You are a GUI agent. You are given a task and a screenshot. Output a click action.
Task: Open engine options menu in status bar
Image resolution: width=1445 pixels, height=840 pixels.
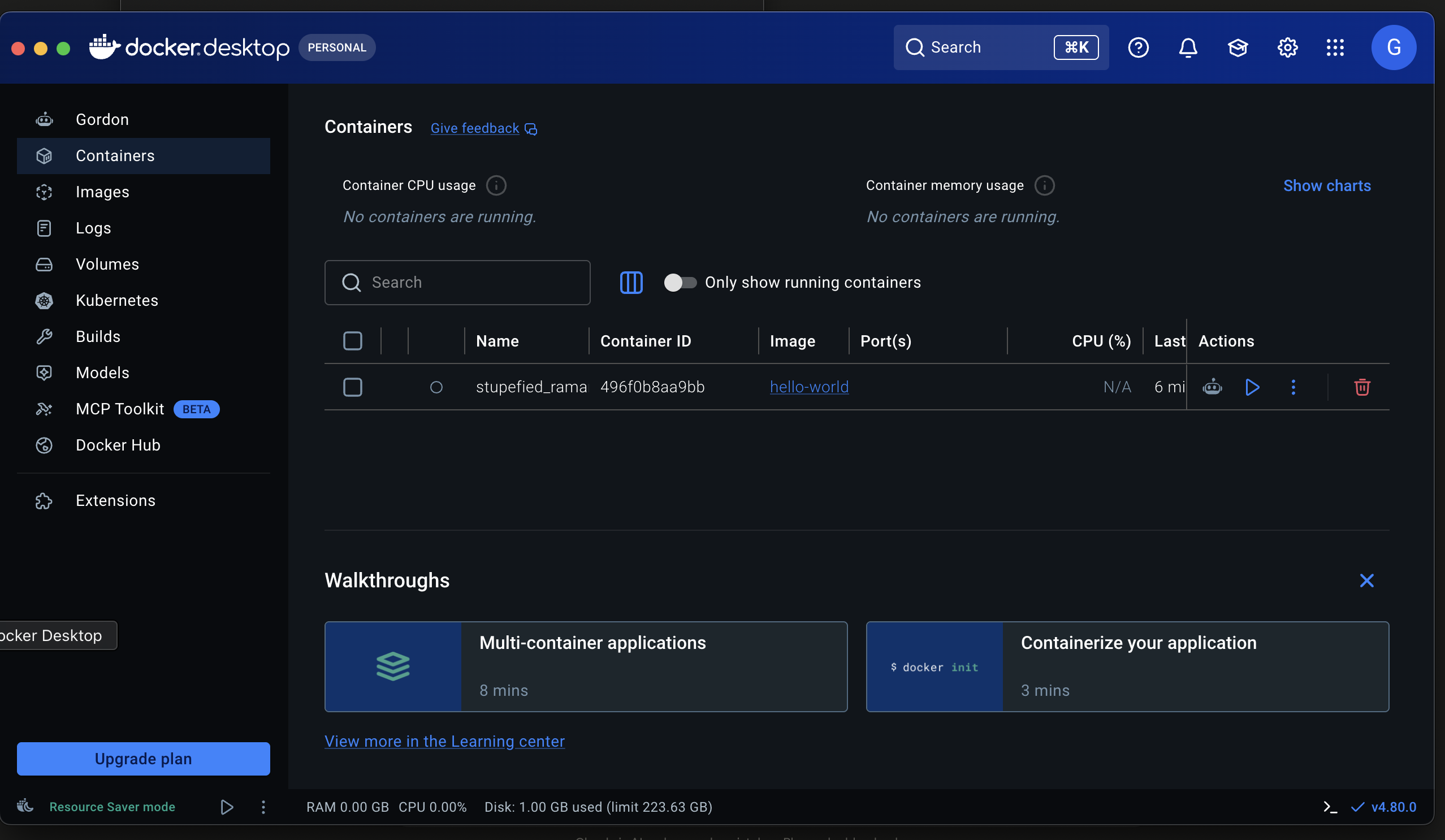coord(263,807)
